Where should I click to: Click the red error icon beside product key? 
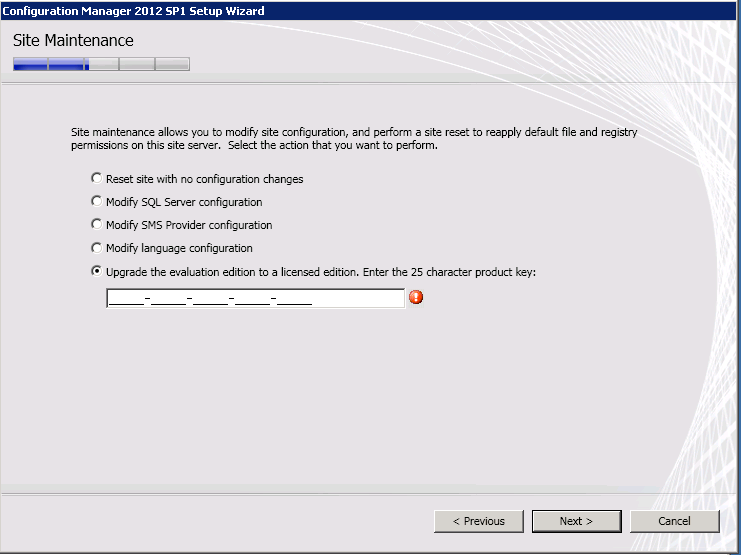pyautogui.click(x=416, y=297)
